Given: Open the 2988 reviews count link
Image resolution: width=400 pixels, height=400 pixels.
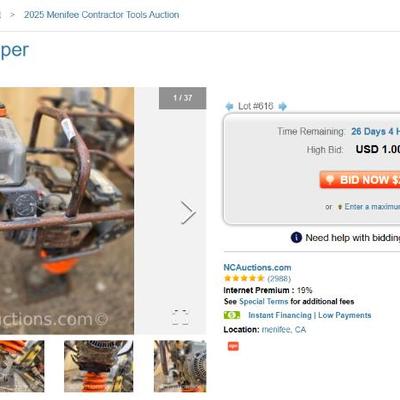Looking at the screenshot, I should click(279, 278).
